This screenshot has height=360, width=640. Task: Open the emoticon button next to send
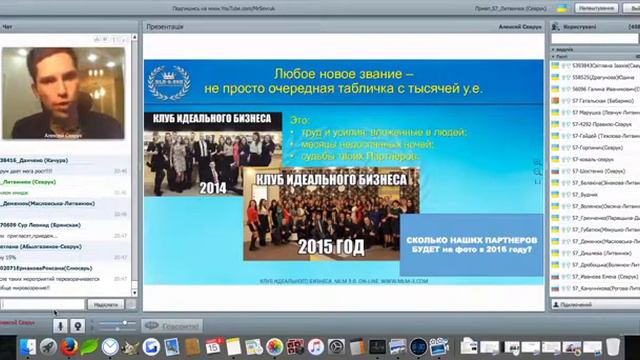pos(131,304)
